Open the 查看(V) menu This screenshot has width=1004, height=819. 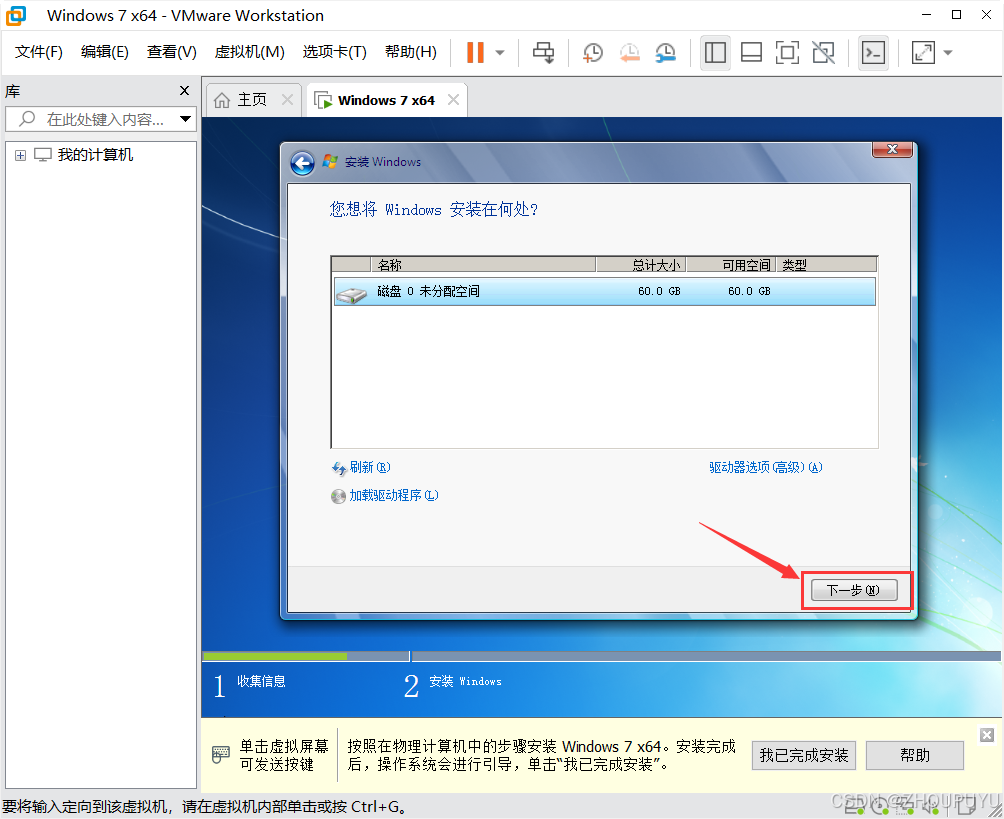click(x=171, y=52)
